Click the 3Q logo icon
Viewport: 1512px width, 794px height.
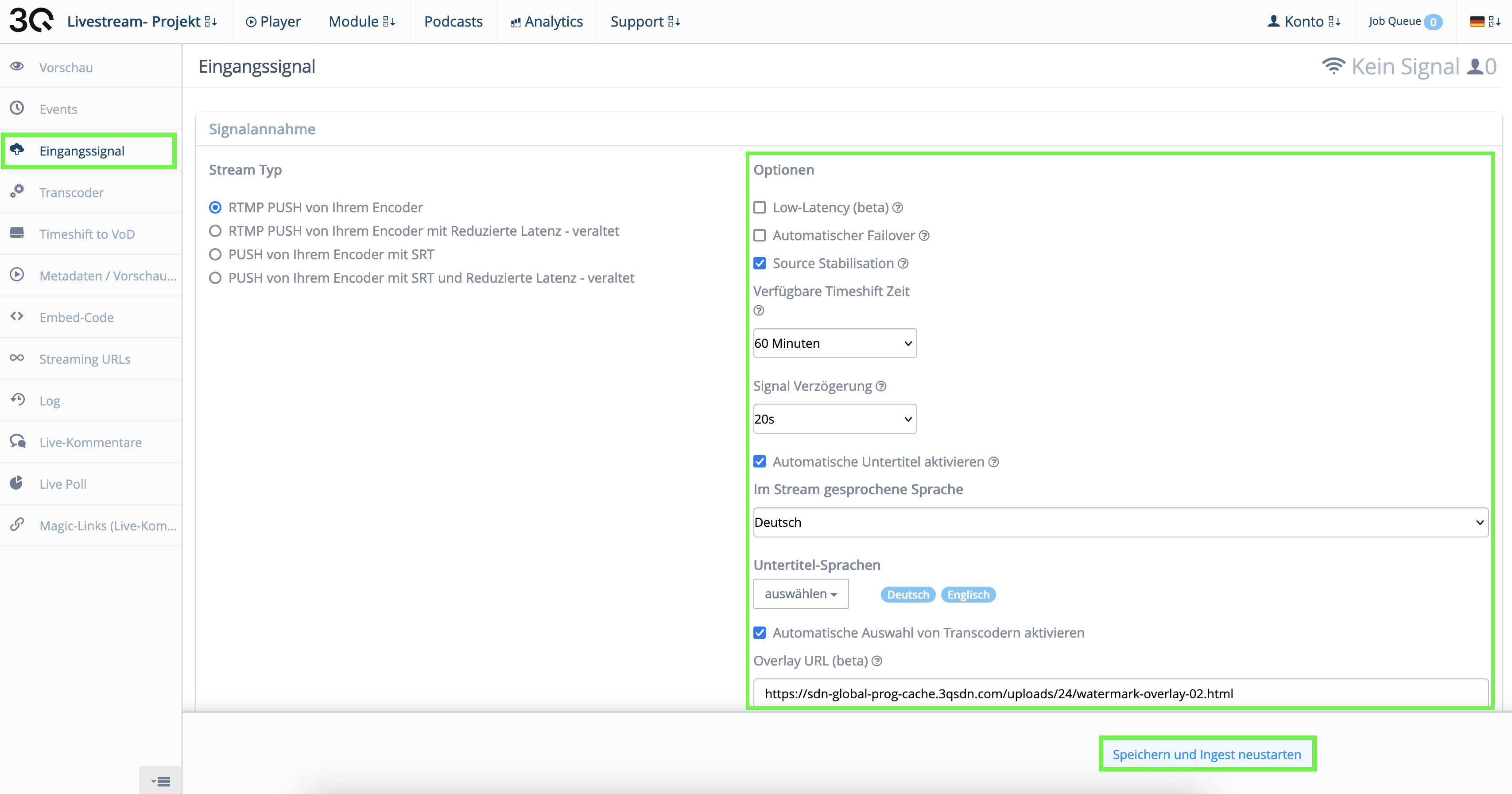[31, 21]
